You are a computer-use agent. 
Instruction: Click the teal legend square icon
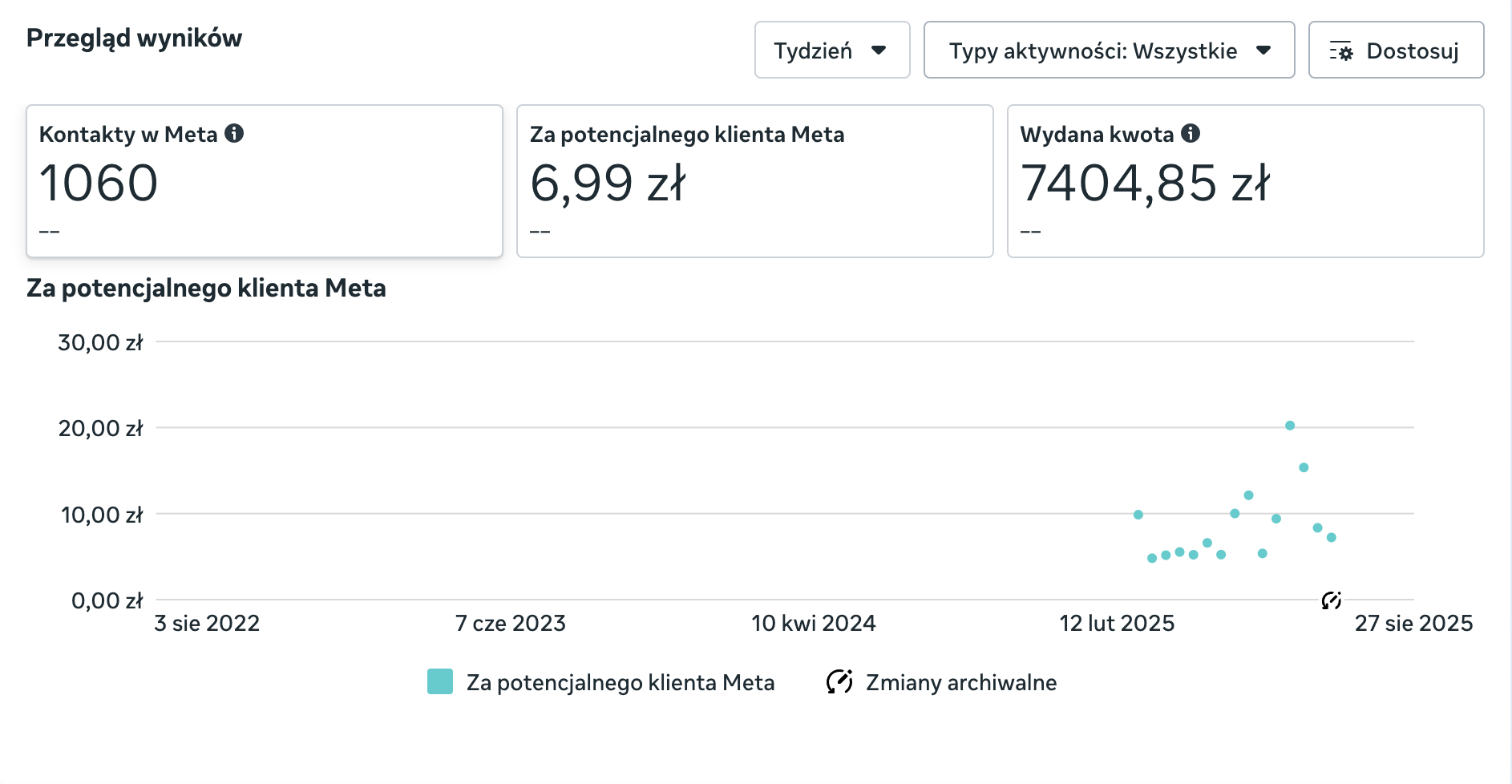click(x=439, y=682)
